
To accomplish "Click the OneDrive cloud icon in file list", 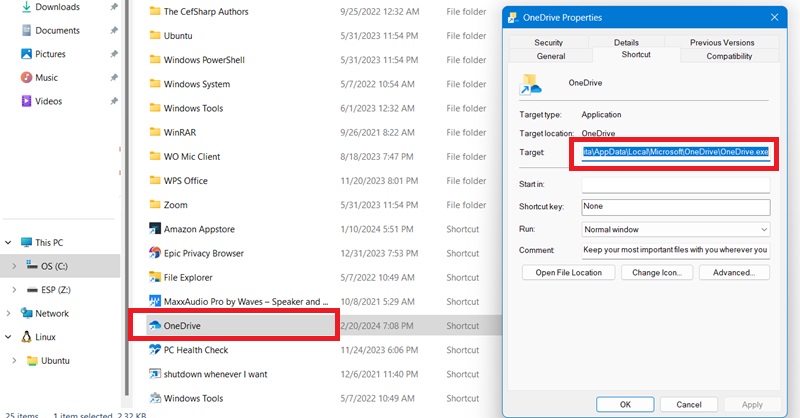I will [155, 325].
